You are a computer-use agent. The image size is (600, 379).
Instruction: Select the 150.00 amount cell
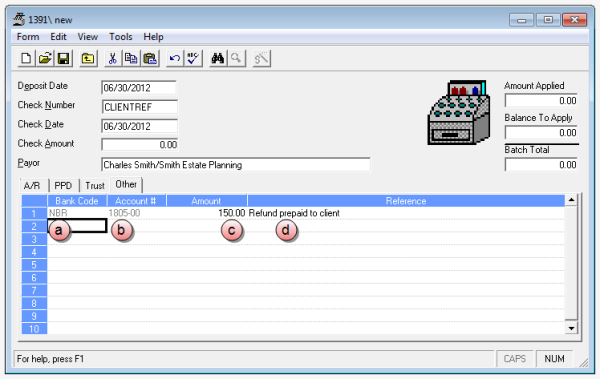tap(207, 213)
